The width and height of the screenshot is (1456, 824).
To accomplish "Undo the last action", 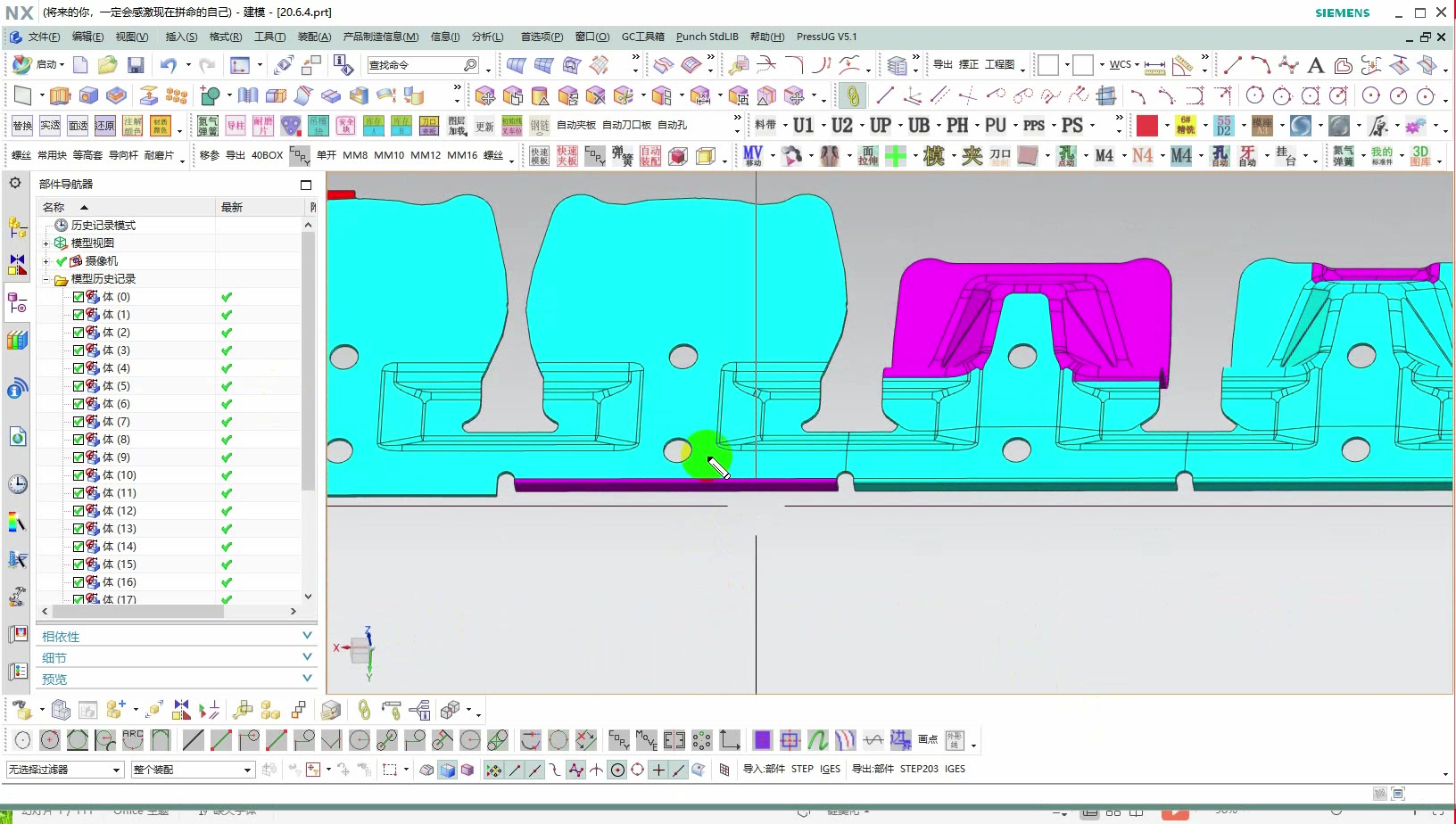I will point(168,65).
